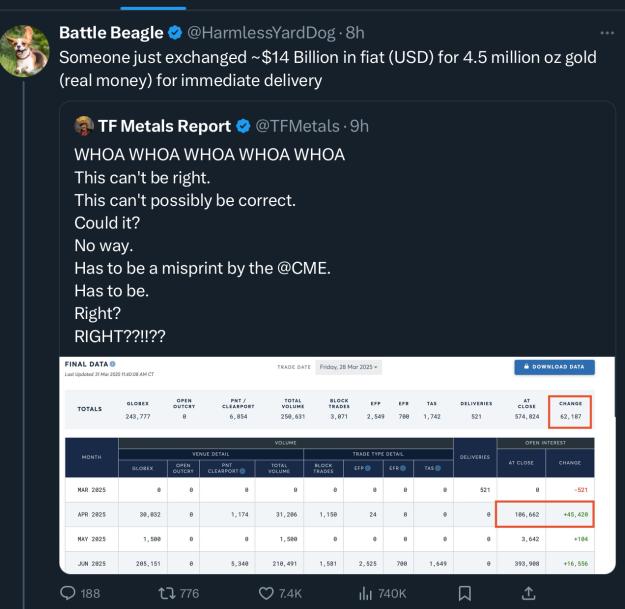Open TF Metals Report small avatar
This screenshot has height=609, width=625.
point(84,126)
